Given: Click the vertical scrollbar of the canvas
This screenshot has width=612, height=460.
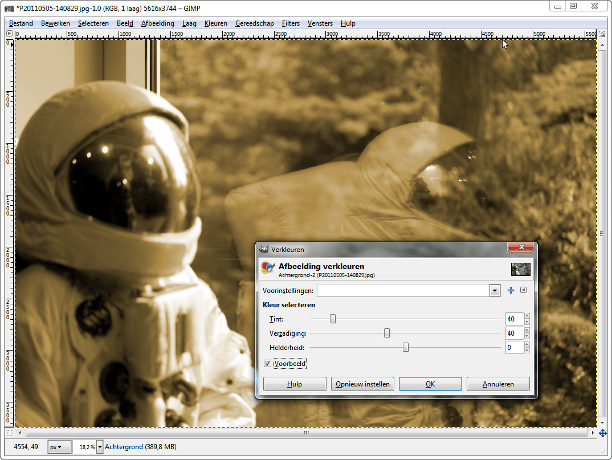Looking at the screenshot, I should [x=602, y=233].
